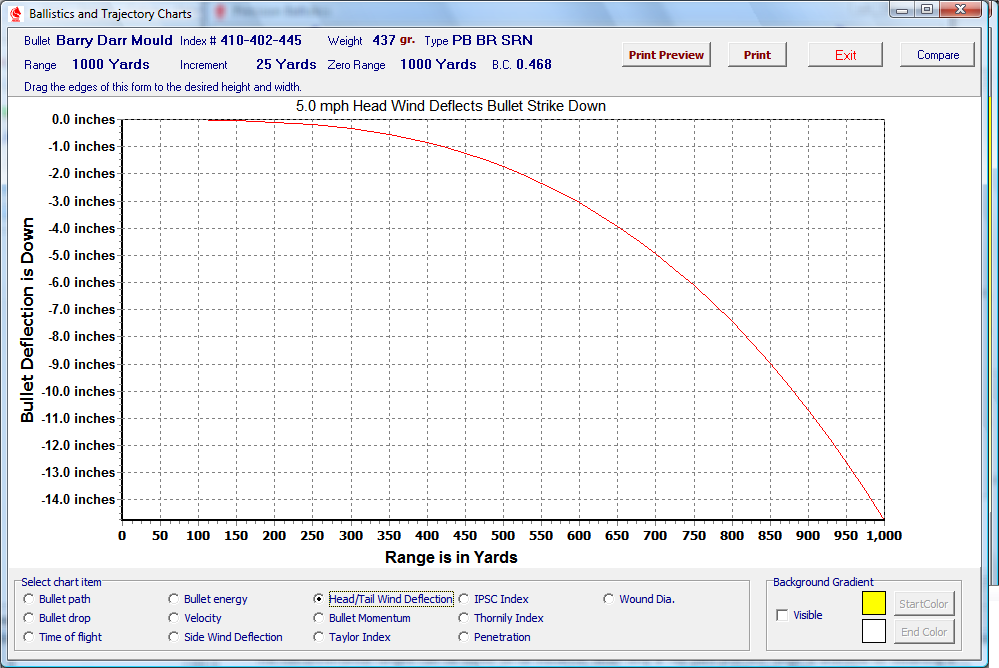Choose Side Wind Deflection chart

point(174,637)
